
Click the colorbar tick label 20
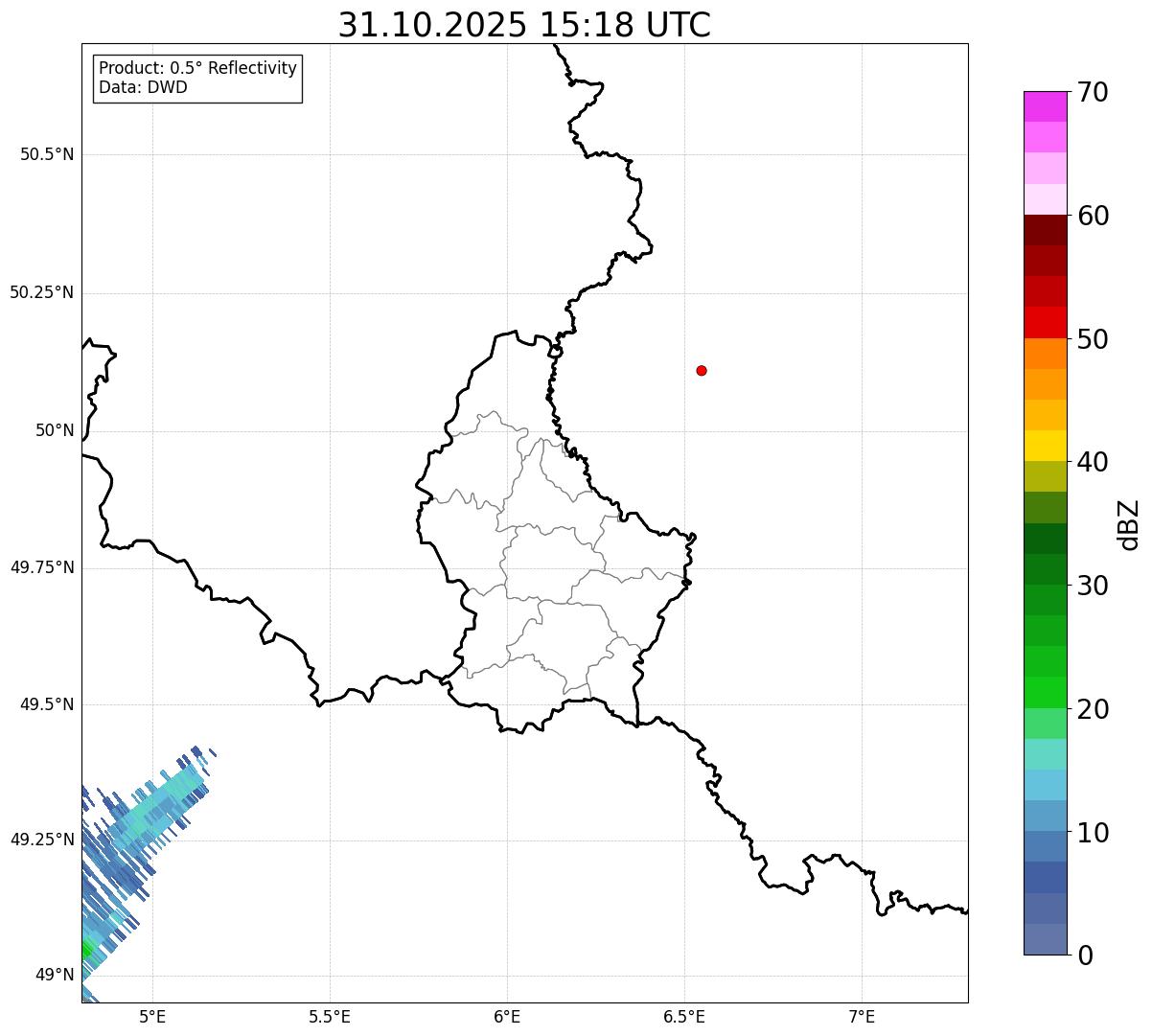tap(1094, 709)
